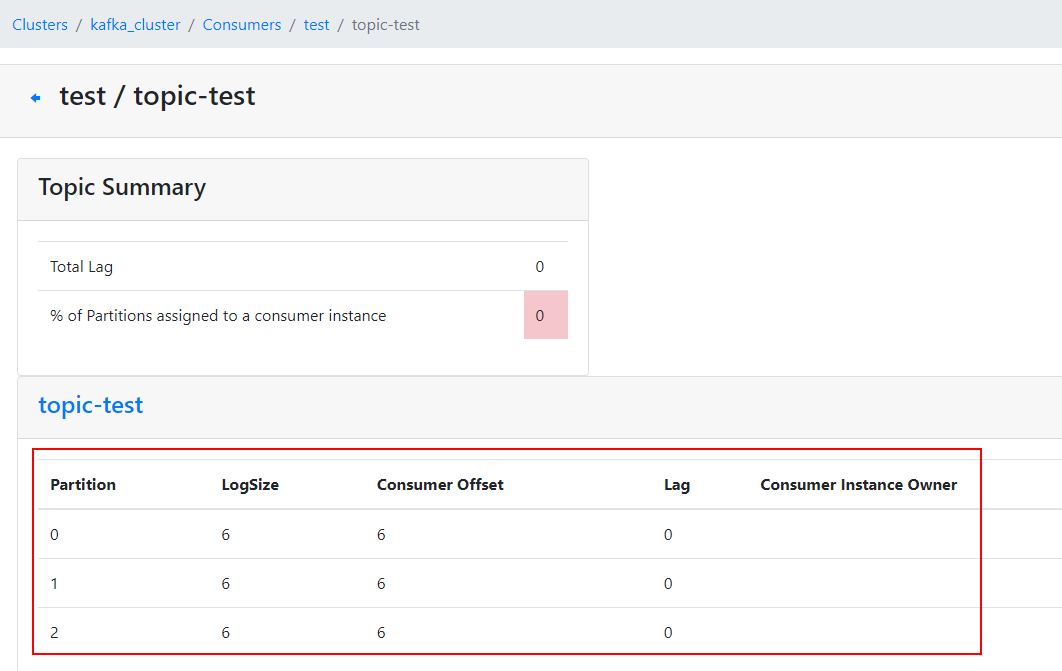
Task: Navigate to Consumers breadcrumb link
Action: tap(242, 25)
